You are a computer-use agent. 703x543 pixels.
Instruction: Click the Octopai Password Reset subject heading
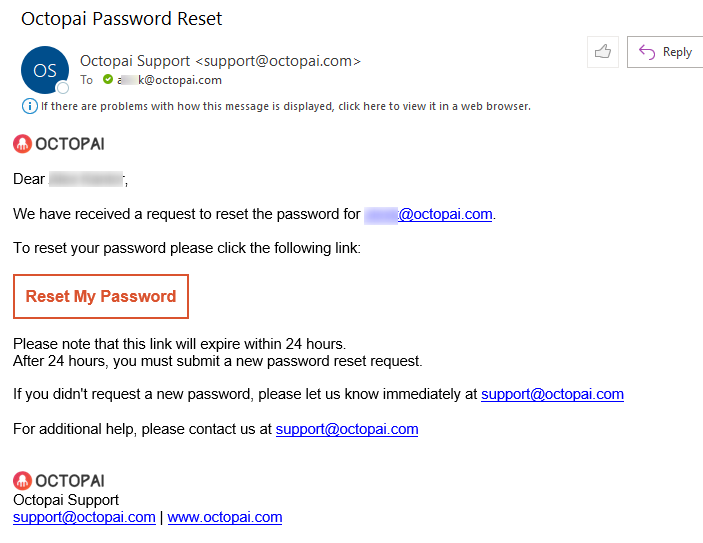tap(121, 19)
